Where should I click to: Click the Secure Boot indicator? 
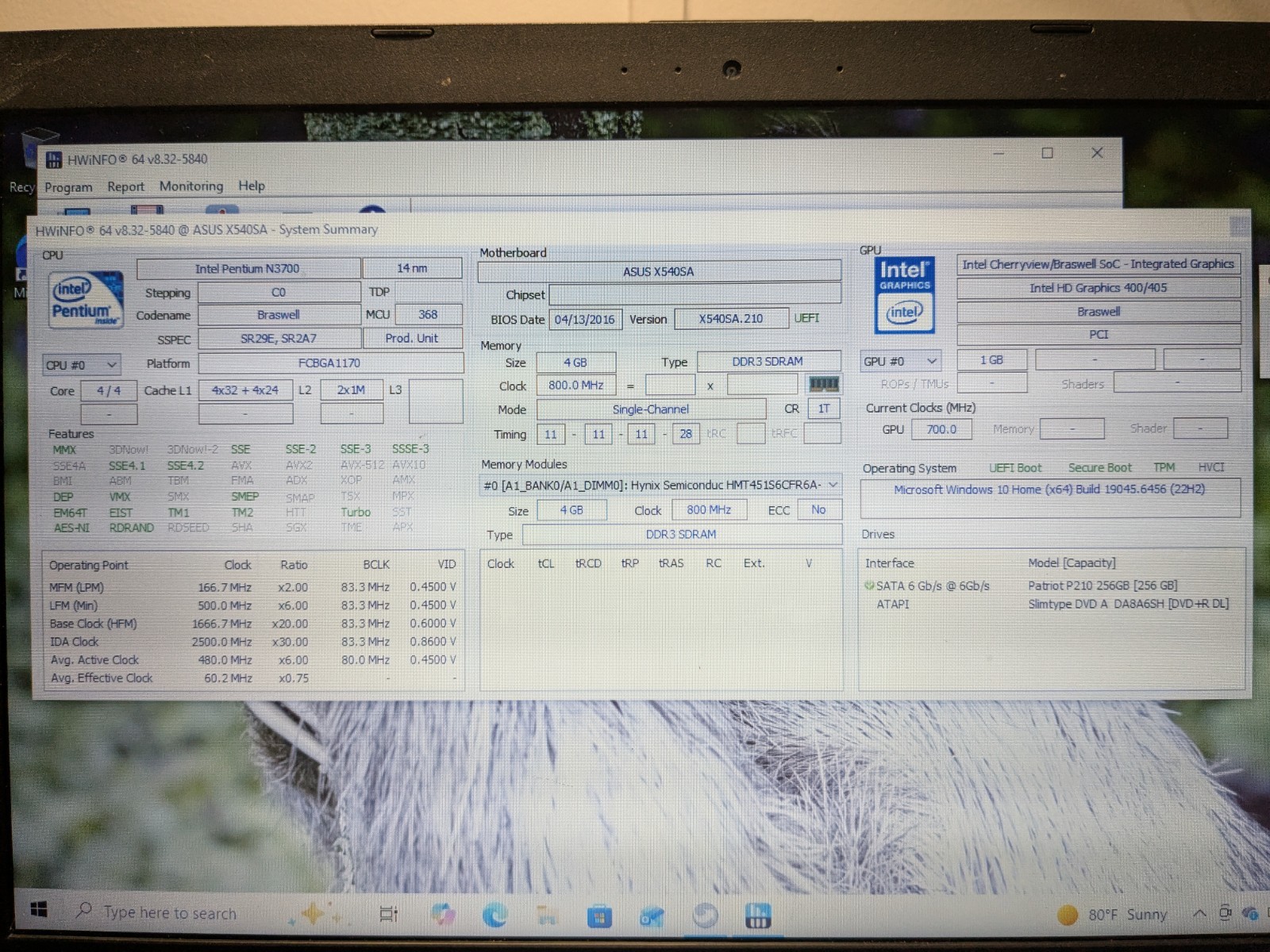coord(1100,467)
